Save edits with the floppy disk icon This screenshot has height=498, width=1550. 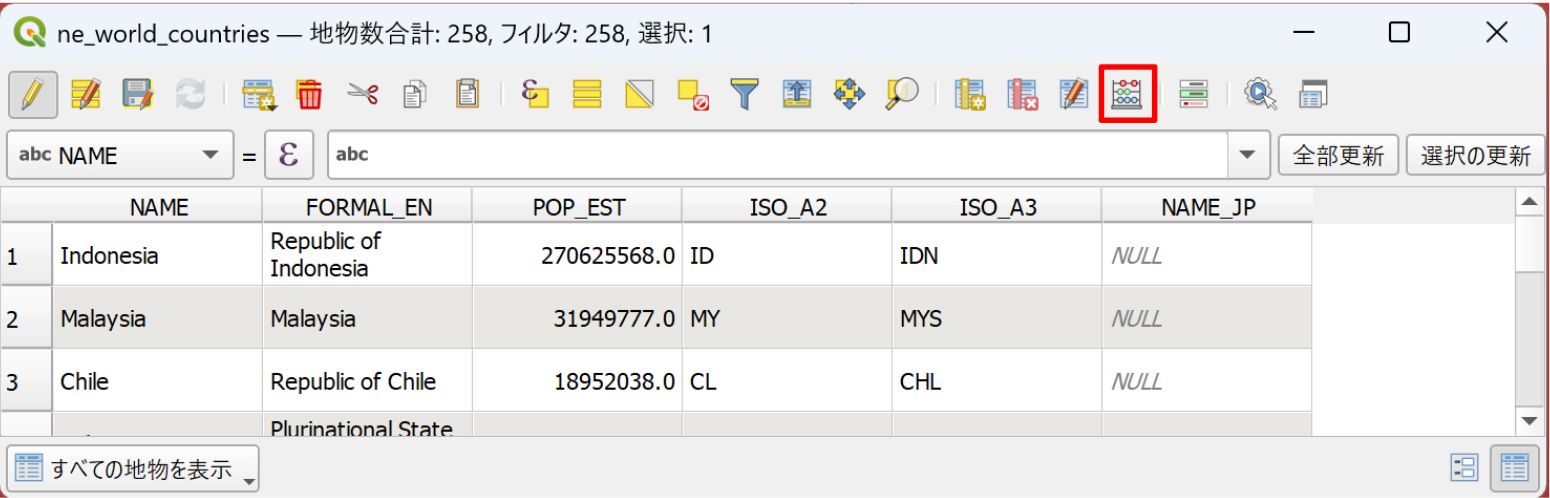[x=138, y=95]
